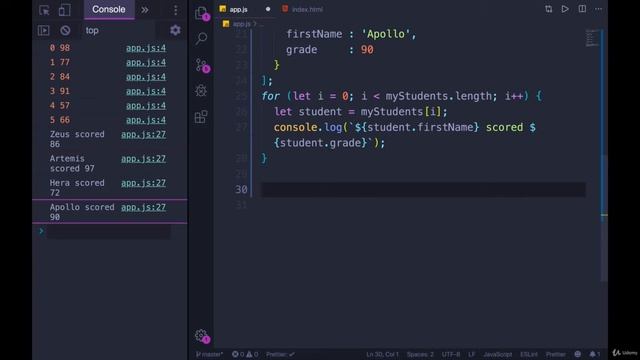Place cursor on empty line 30

point(423,189)
